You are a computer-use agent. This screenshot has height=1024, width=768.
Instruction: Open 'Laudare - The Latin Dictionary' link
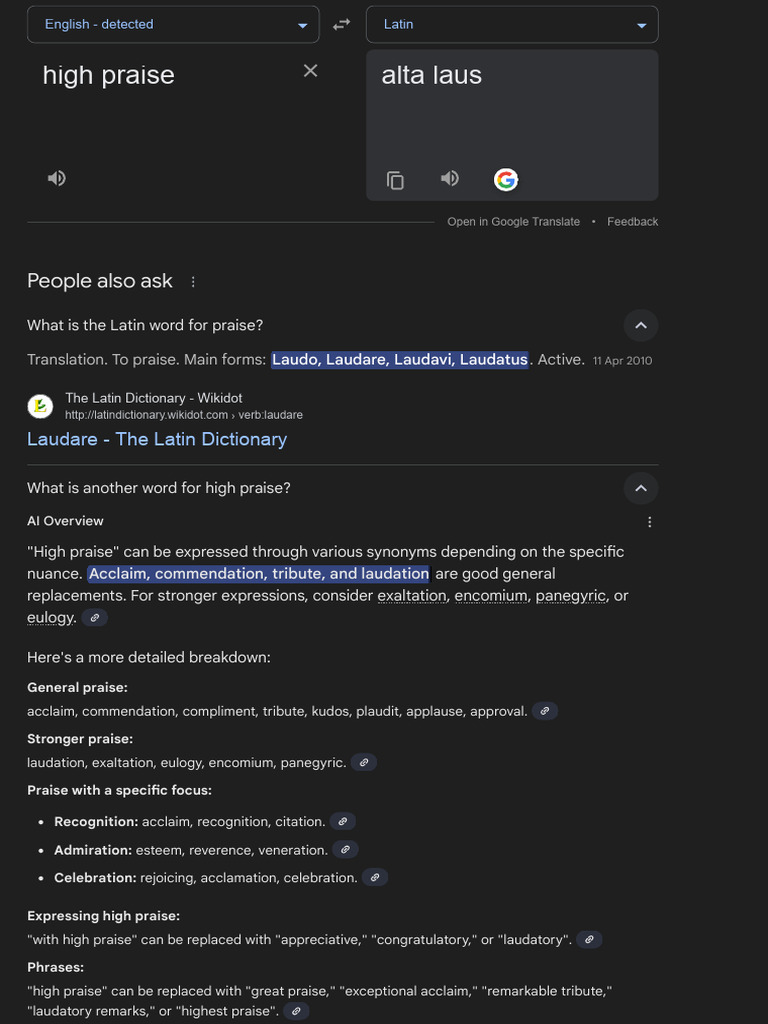coord(157,439)
